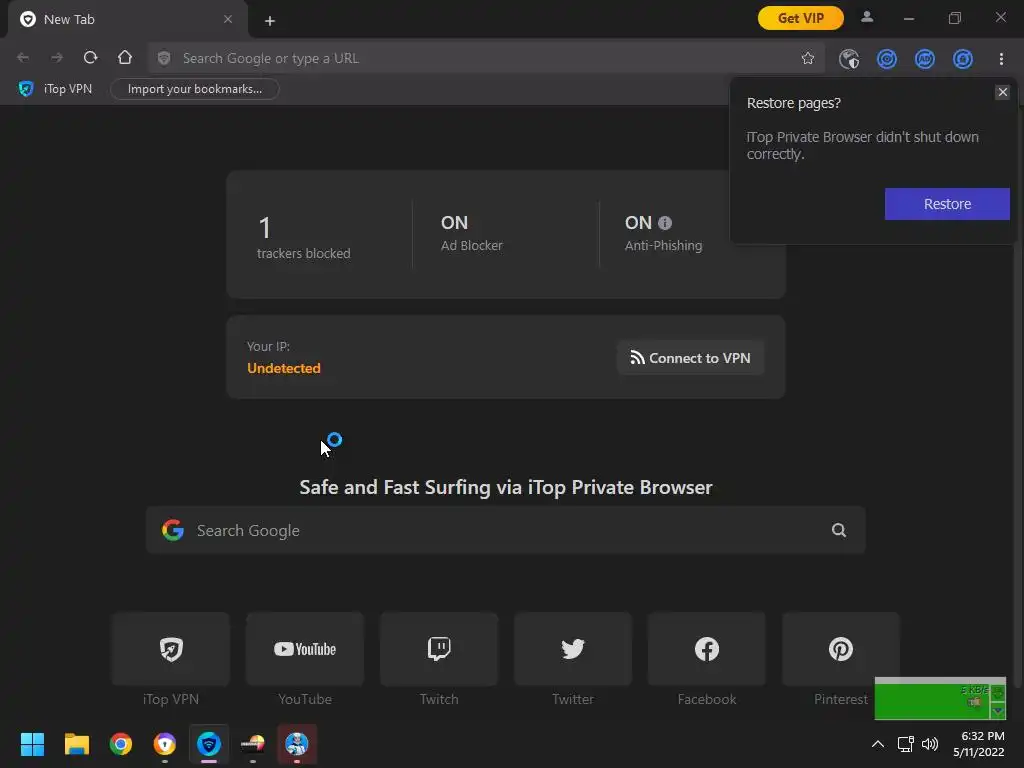Click the shield icon in address bar
Screen dimensions: 1024x768
coord(164,58)
